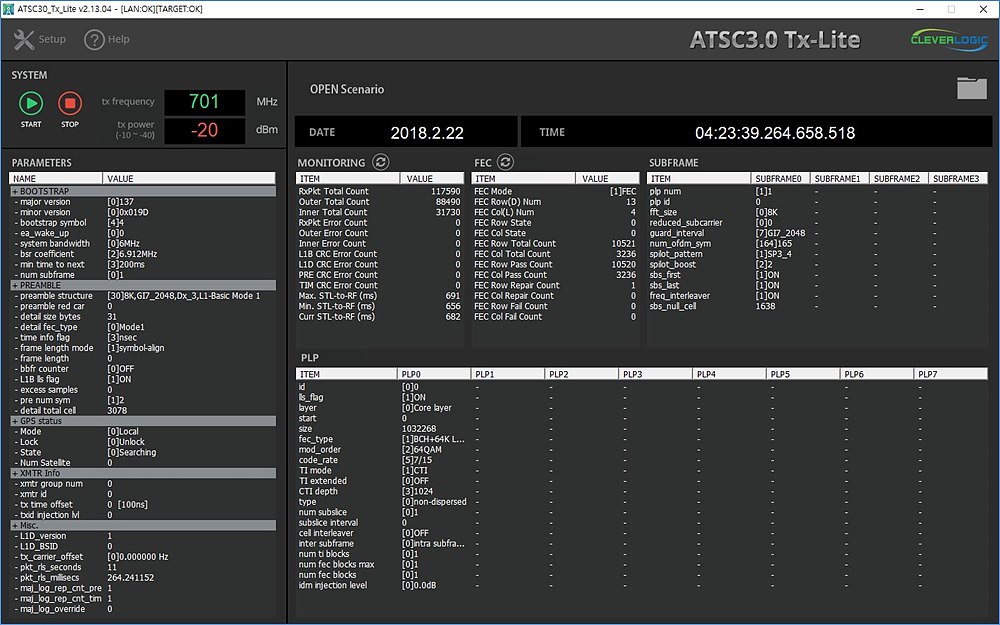Edit the tx power -20 field
1000x625 pixels.
tap(205, 131)
